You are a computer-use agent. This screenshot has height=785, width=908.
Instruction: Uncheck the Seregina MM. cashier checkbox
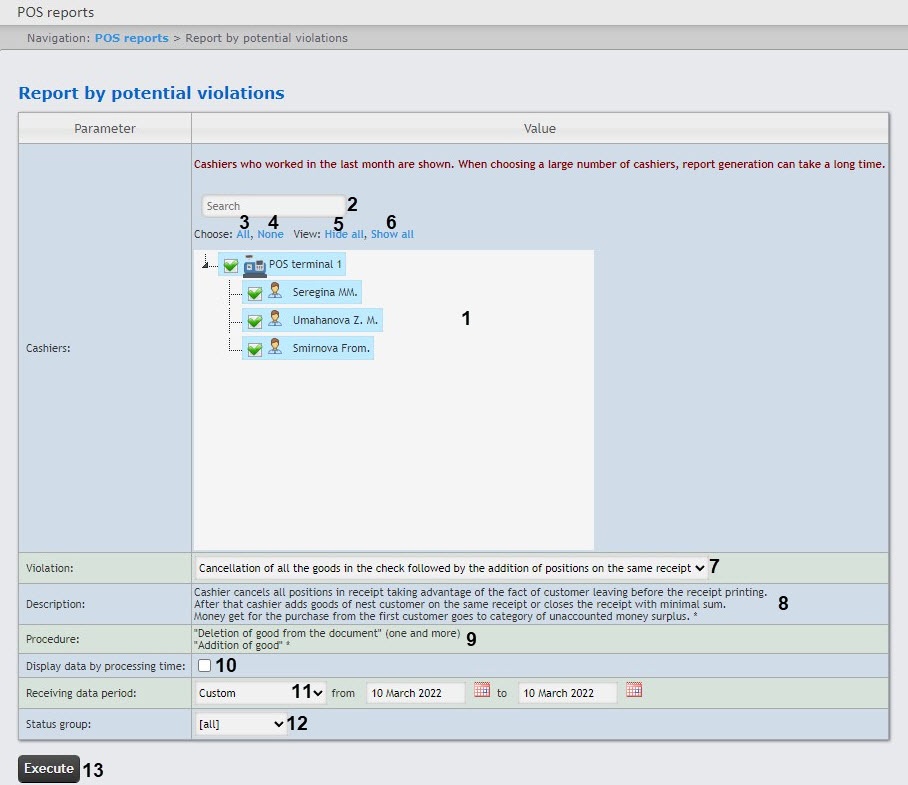254,293
